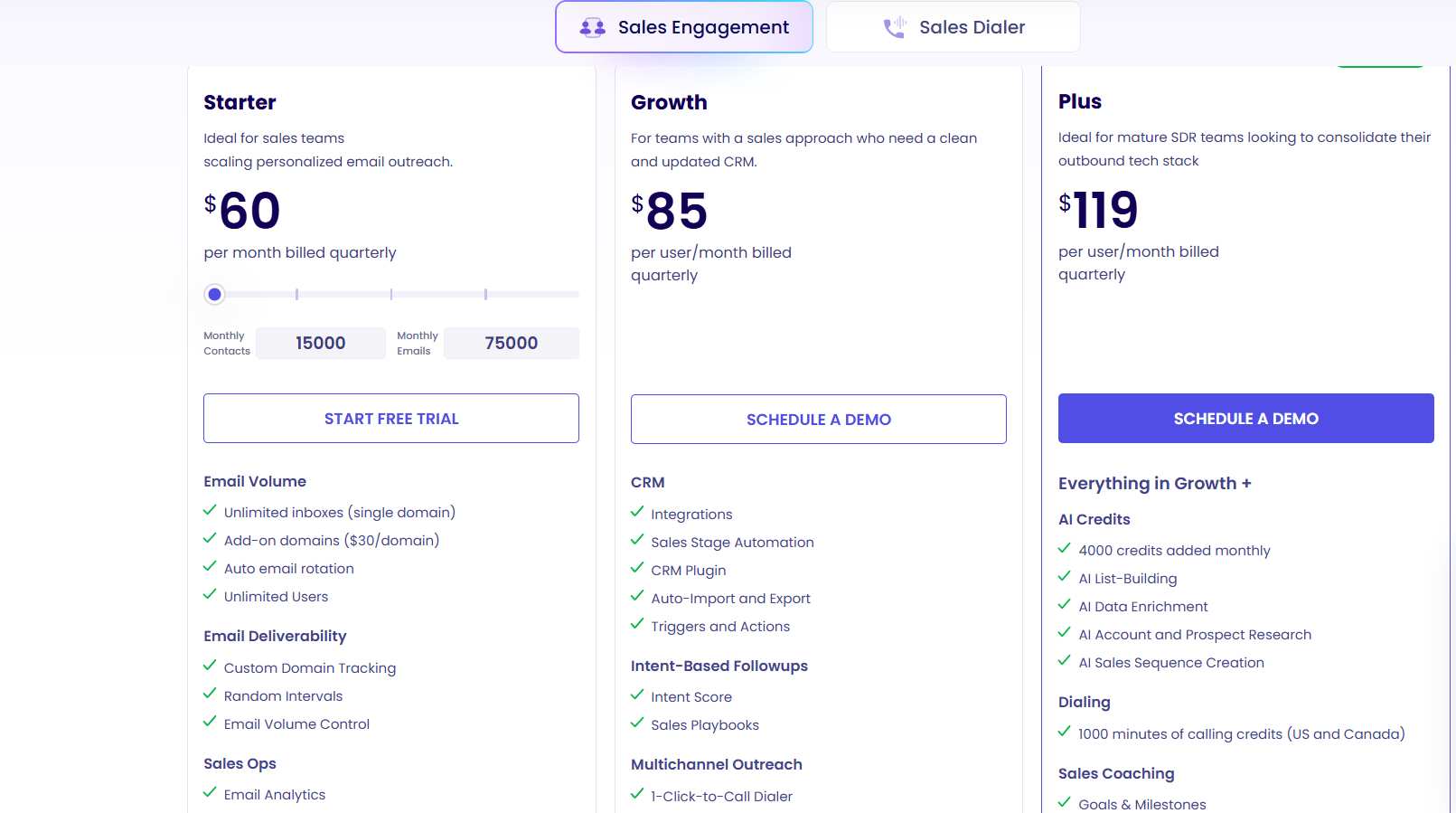The image size is (1456, 813).
Task: Click the $119 Plus price
Action: click(1098, 210)
